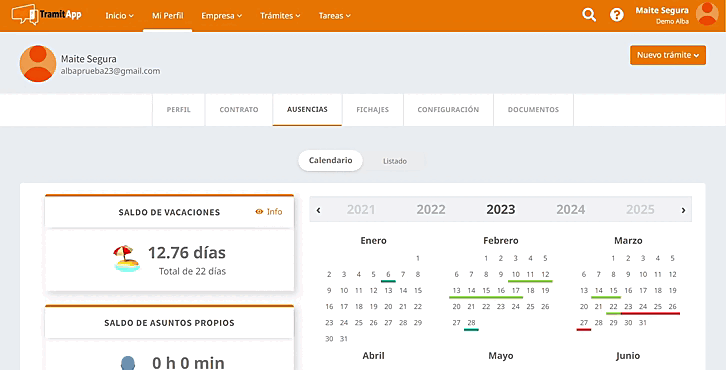Go to previous years with left arrow
726x370 pixels.
(x=319, y=210)
